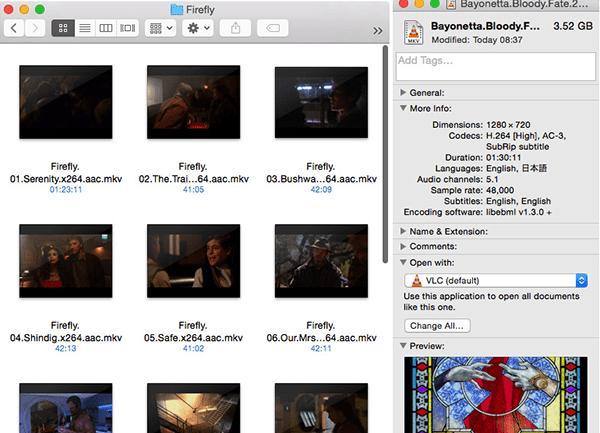Collapse the More Info section
The width and height of the screenshot is (600, 433).
point(403,108)
